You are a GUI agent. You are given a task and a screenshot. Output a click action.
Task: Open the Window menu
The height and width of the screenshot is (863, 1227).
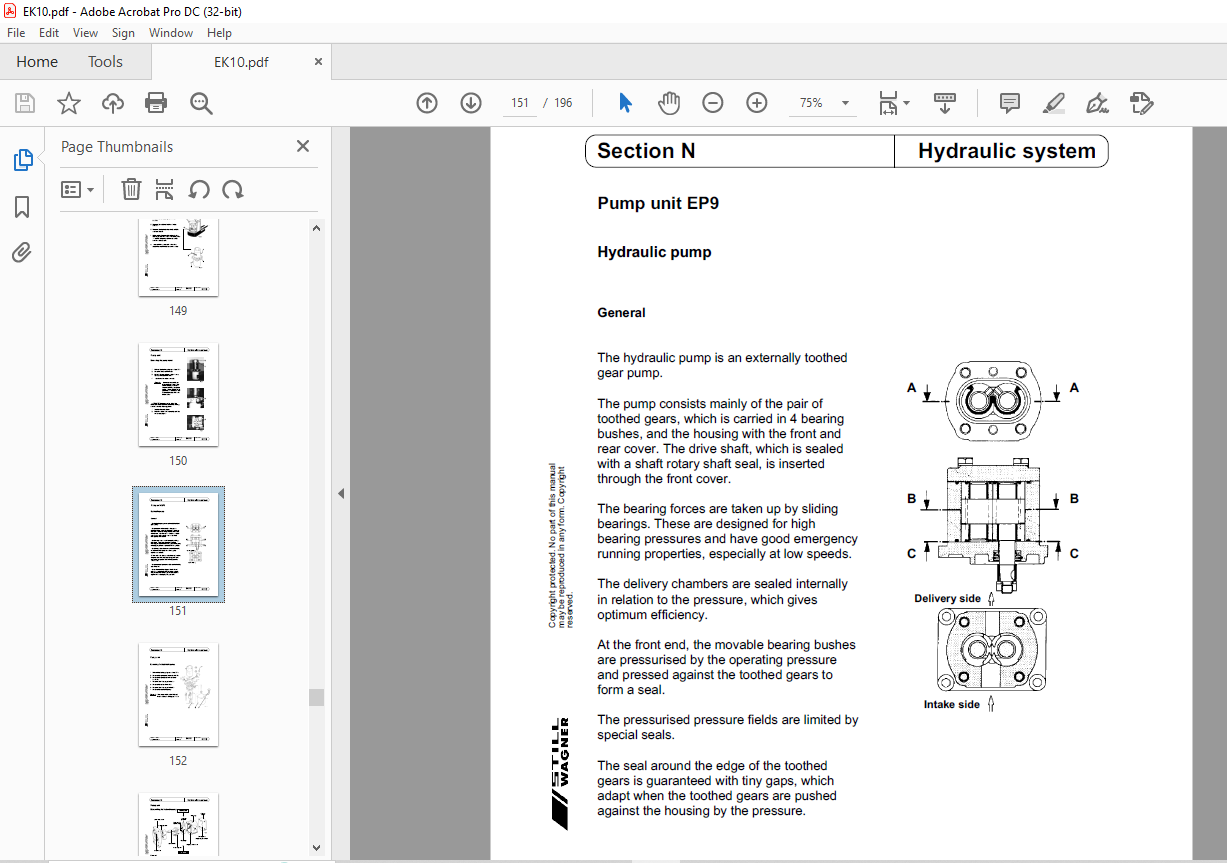point(171,33)
